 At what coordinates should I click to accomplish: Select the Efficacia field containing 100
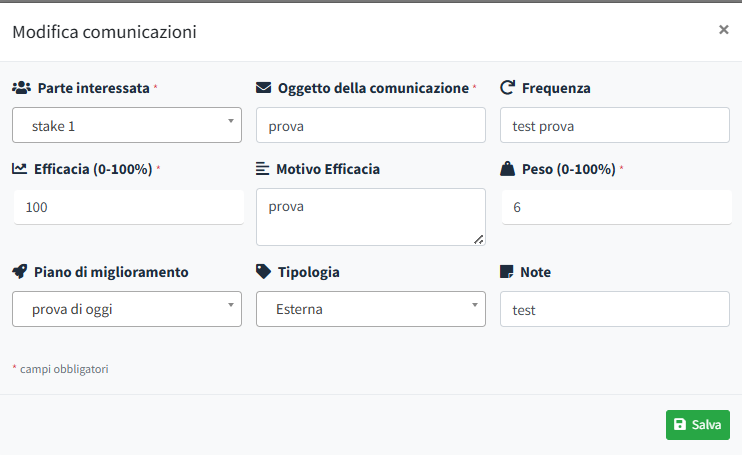tap(128, 207)
